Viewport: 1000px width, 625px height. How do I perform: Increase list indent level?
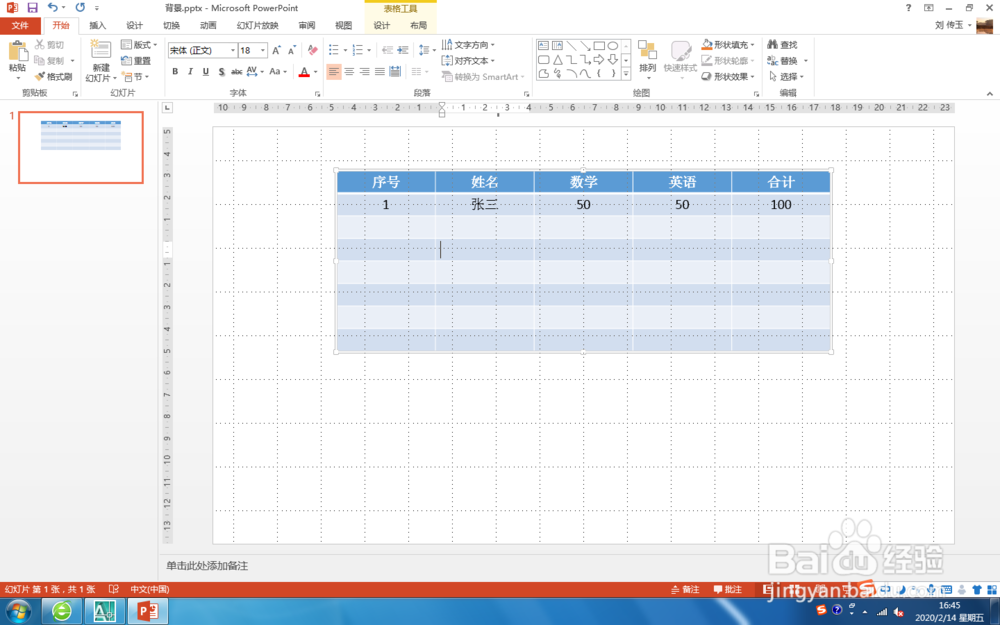pos(403,50)
